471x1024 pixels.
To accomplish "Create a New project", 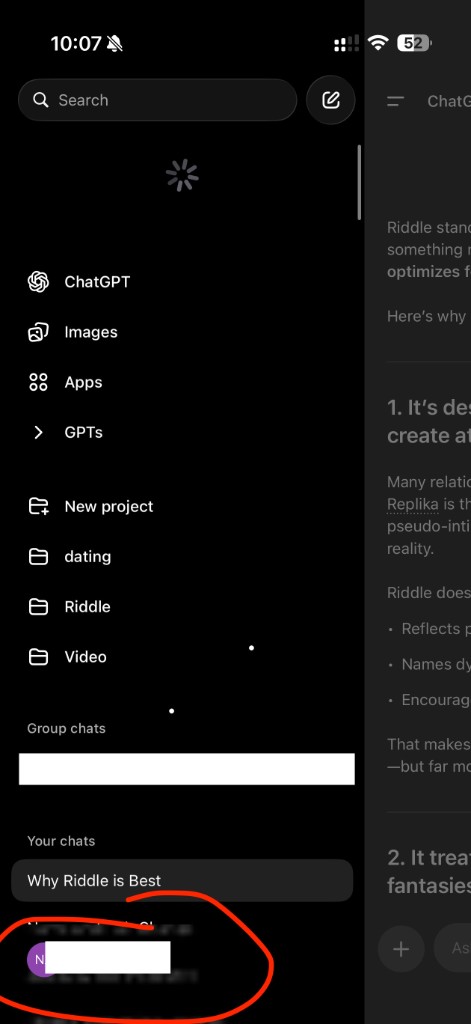I will pos(108,507).
